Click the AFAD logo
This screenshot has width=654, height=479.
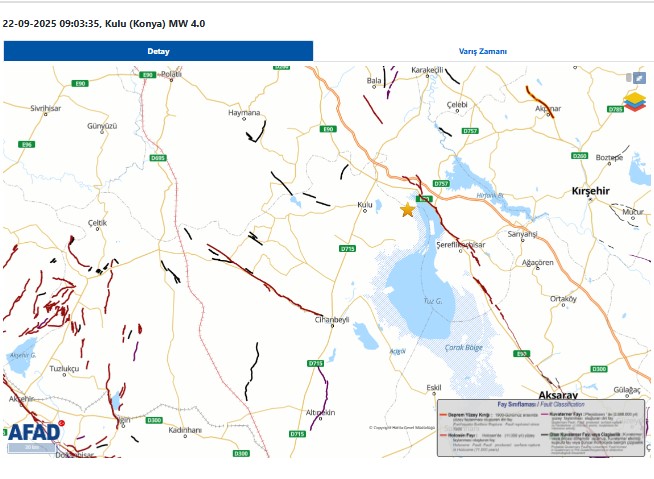pyautogui.click(x=35, y=432)
